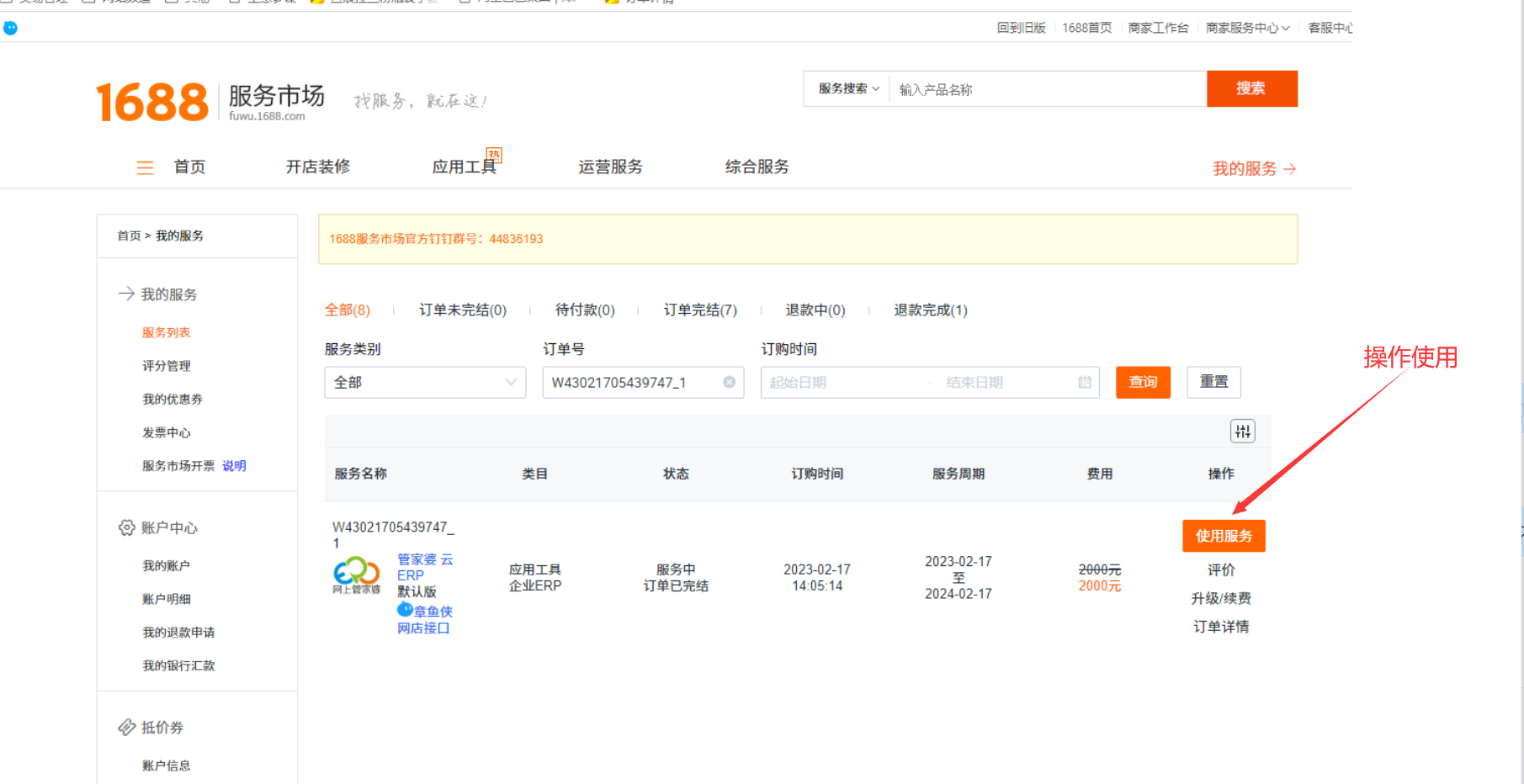
Task: Open the 综合服务 navigation item
Action: (757, 167)
